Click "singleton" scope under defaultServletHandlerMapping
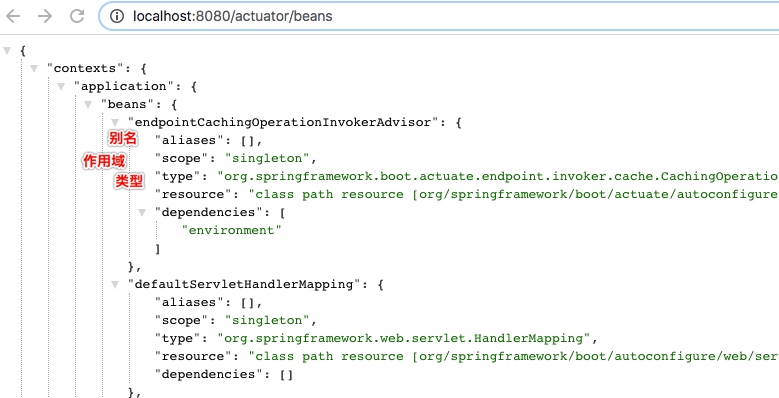Image resolution: width=779 pixels, height=398 pixels. (x=267, y=320)
